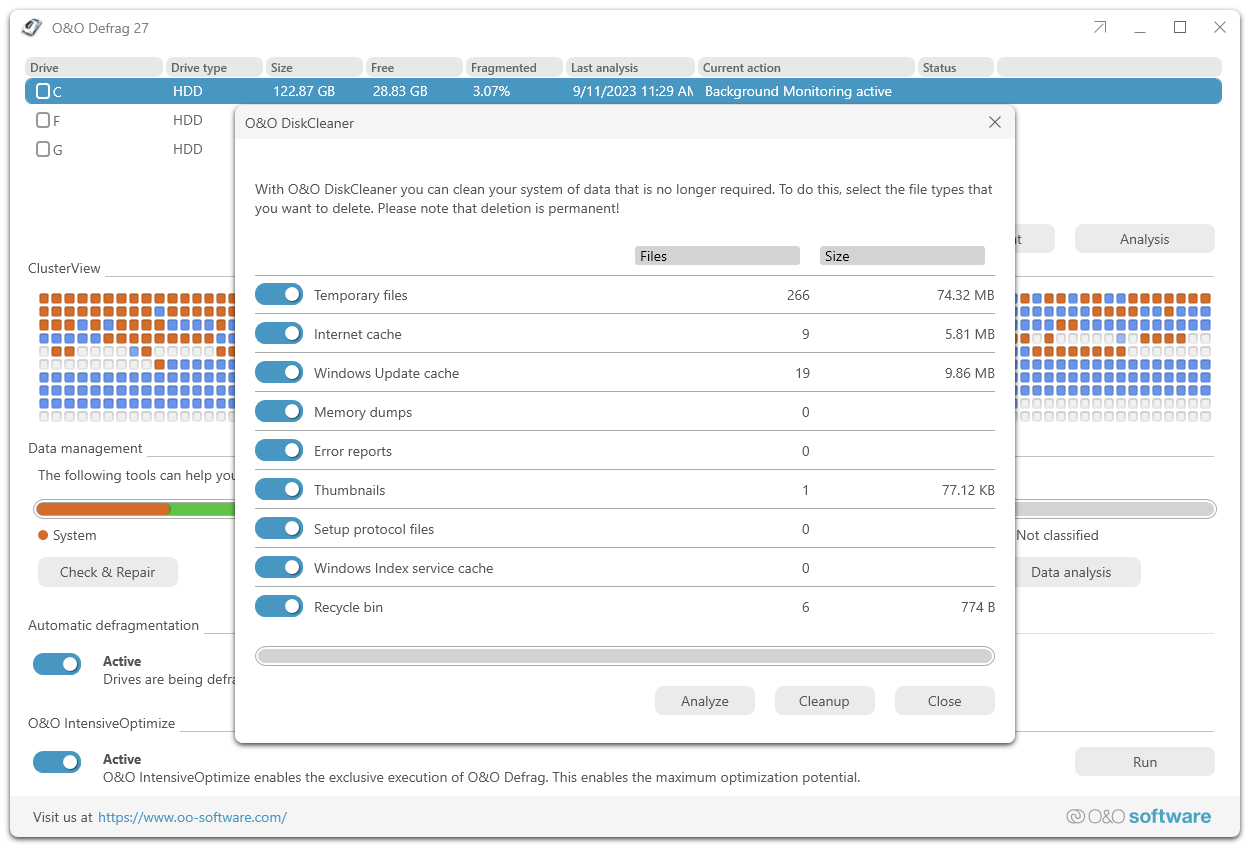Toggle O&O IntensiveOptimize Active switch
Image resolution: width=1250 pixels, height=847 pixels.
point(57,762)
